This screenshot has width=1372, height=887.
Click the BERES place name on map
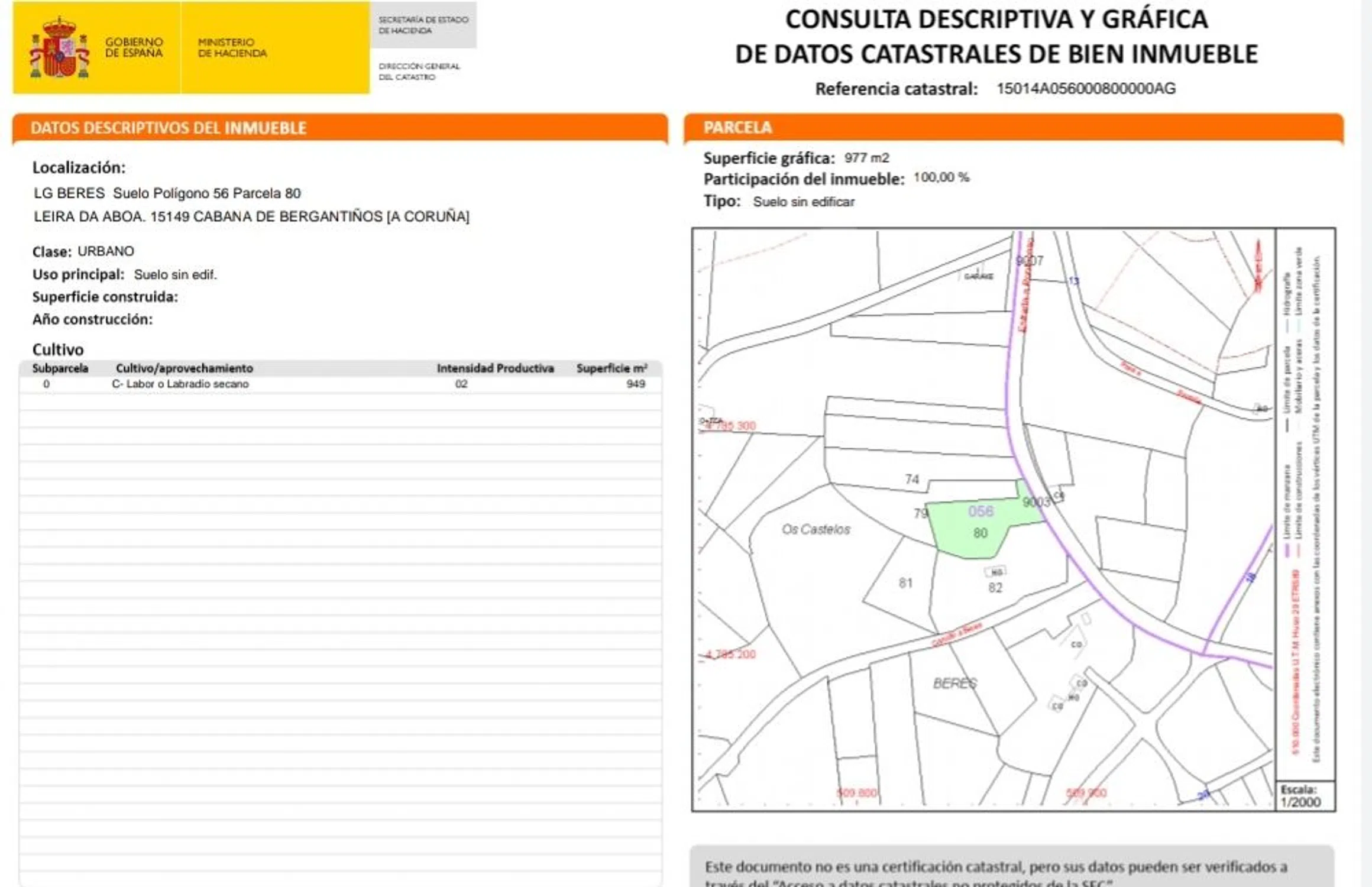(x=954, y=683)
